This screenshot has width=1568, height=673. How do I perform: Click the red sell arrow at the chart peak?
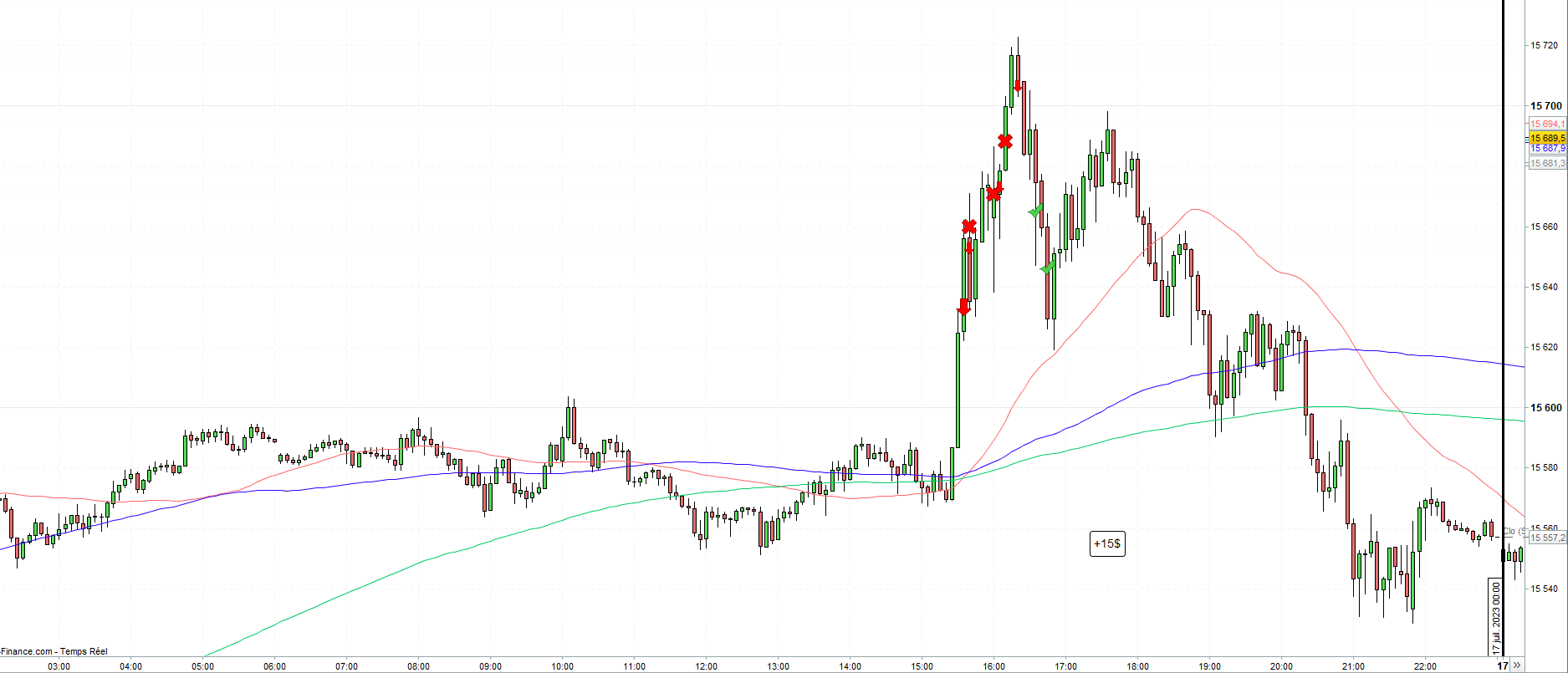1018,85
